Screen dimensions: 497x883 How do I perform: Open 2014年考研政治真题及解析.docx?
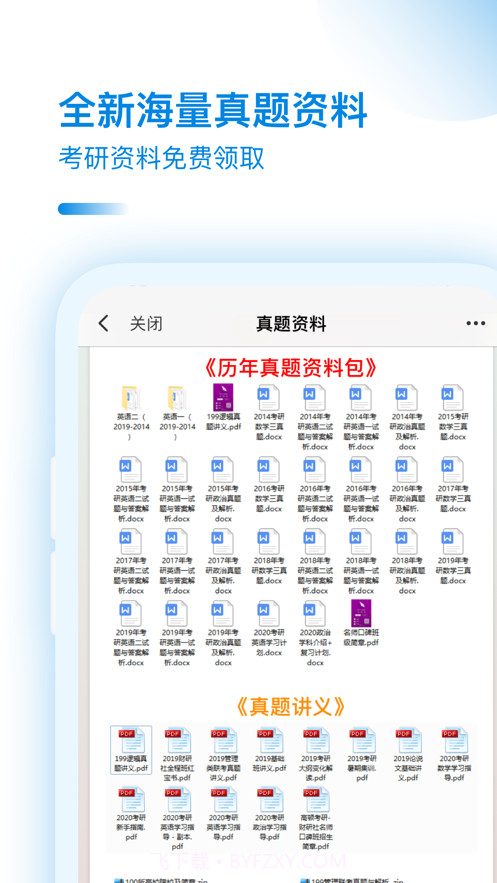pyautogui.click(x=408, y=418)
